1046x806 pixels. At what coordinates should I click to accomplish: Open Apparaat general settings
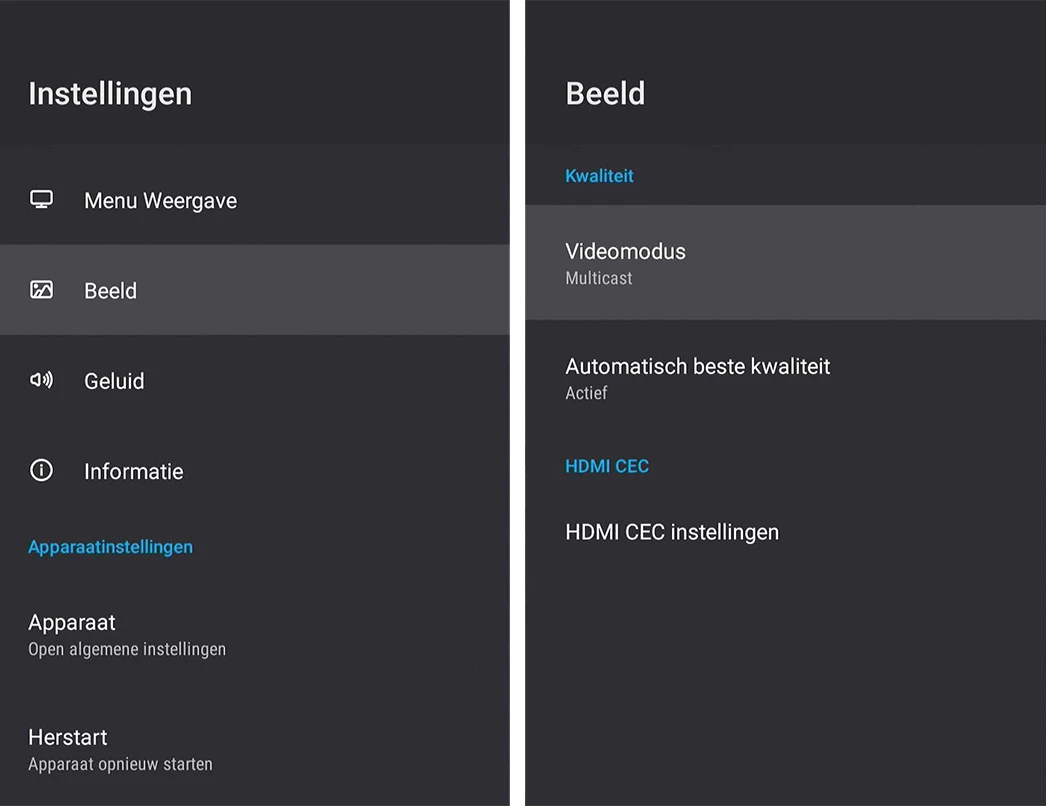click(72, 622)
